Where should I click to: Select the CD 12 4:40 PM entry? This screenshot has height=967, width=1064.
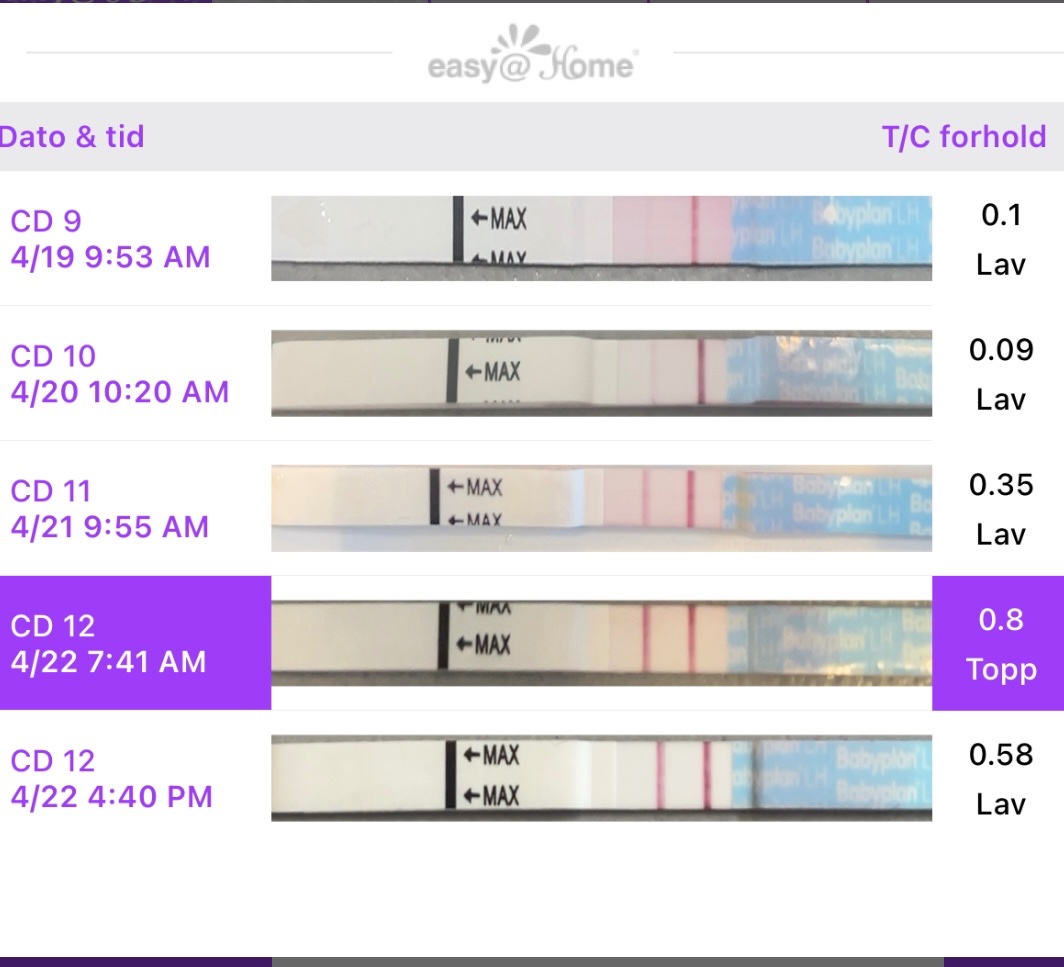pos(111,779)
